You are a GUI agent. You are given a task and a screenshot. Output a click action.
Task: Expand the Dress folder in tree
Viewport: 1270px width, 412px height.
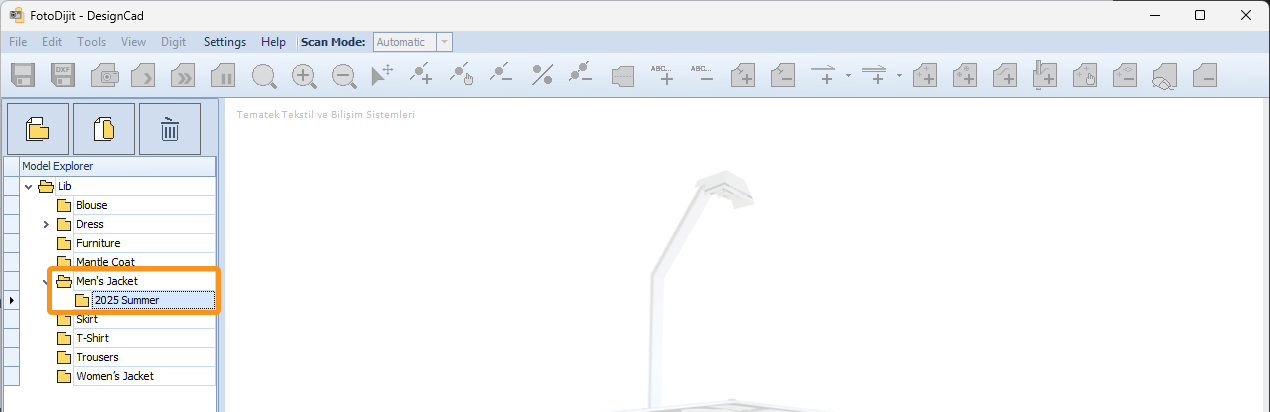coord(46,224)
